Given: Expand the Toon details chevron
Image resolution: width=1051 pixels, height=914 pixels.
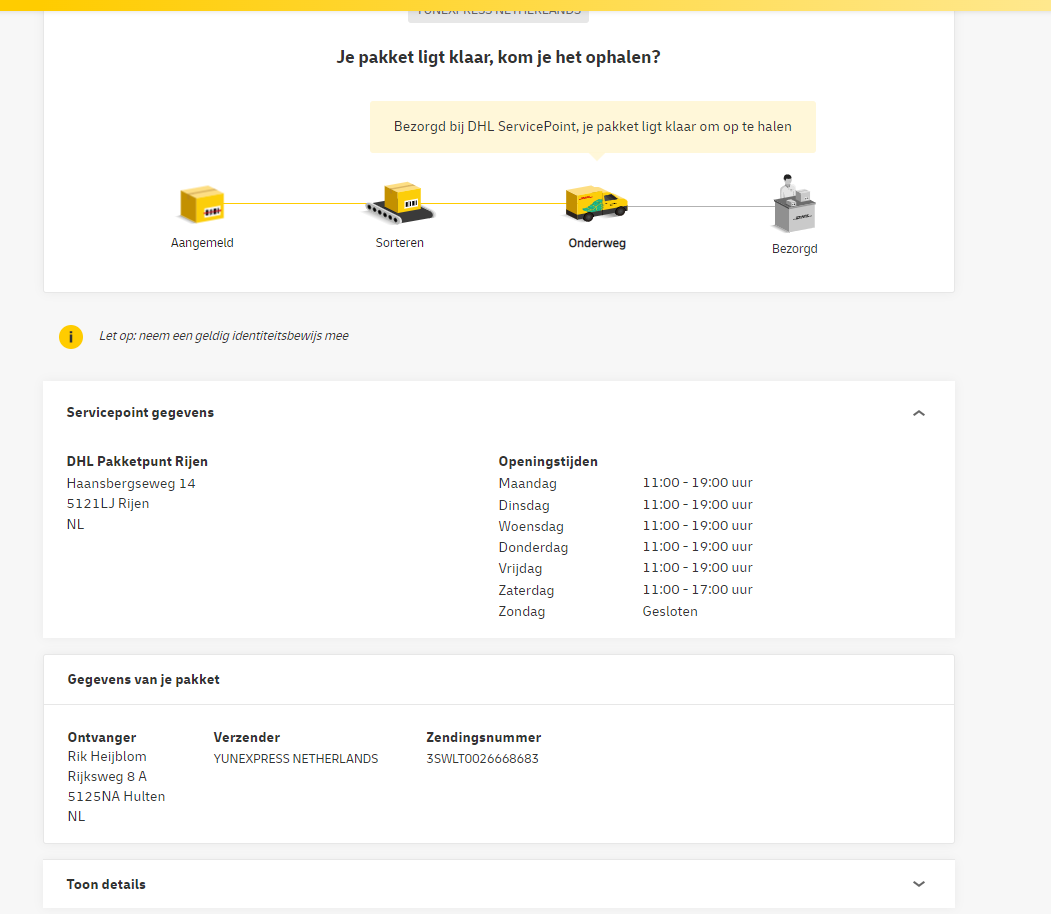Looking at the screenshot, I should click(919, 884).
